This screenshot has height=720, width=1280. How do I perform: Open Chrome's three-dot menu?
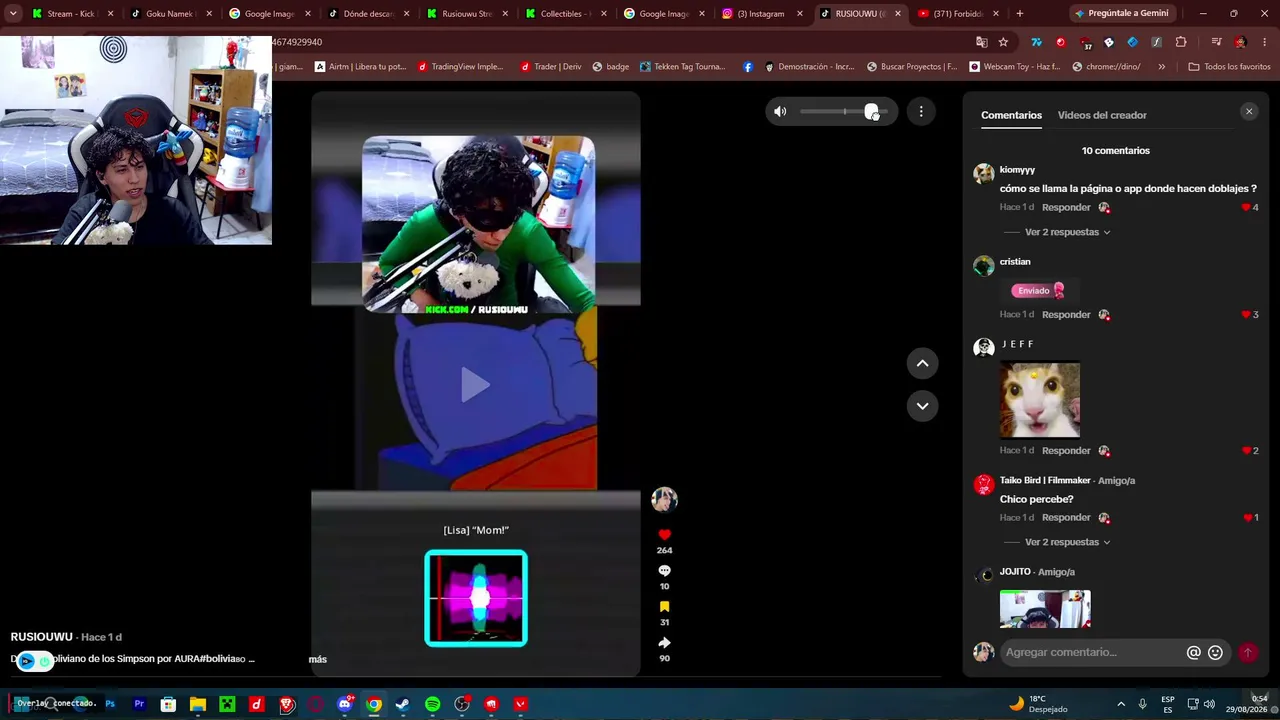1264,42
